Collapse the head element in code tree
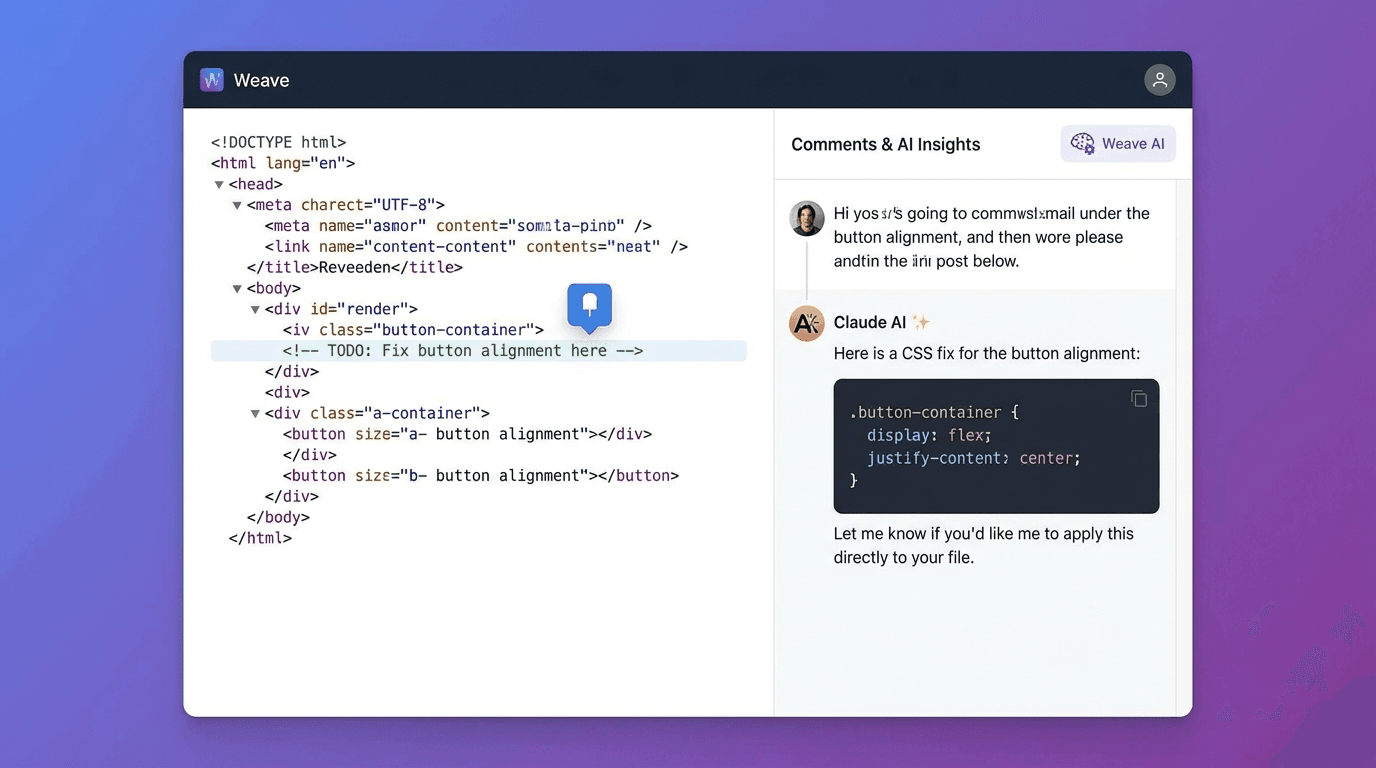 tap(219, 183)
